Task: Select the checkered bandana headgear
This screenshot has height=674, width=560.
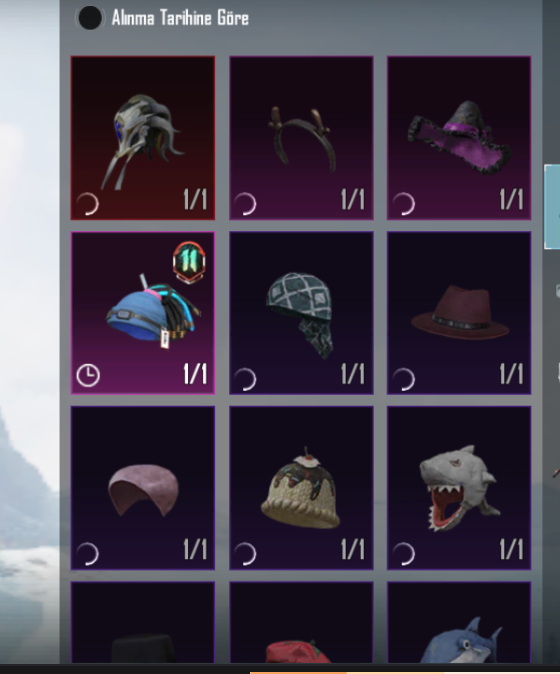Action: tap(301, 313)
